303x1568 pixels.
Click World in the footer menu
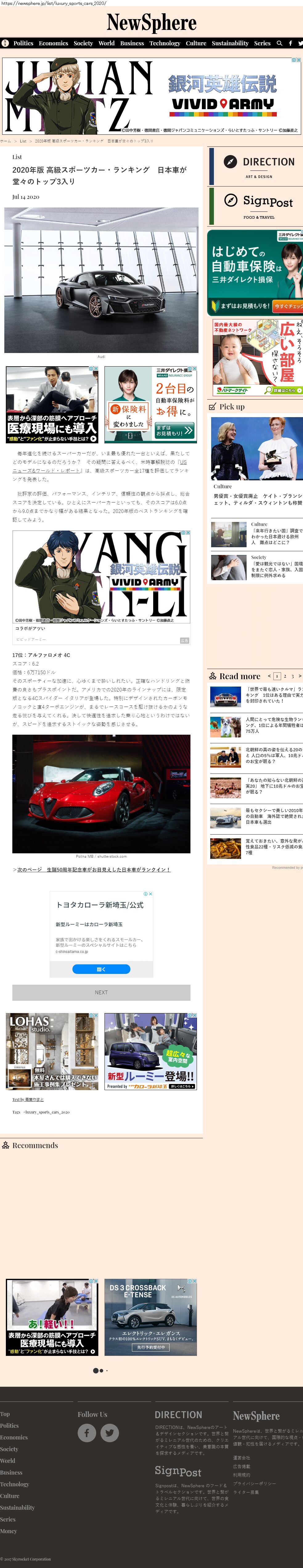pyautogui.click(x=8, y=1461)
